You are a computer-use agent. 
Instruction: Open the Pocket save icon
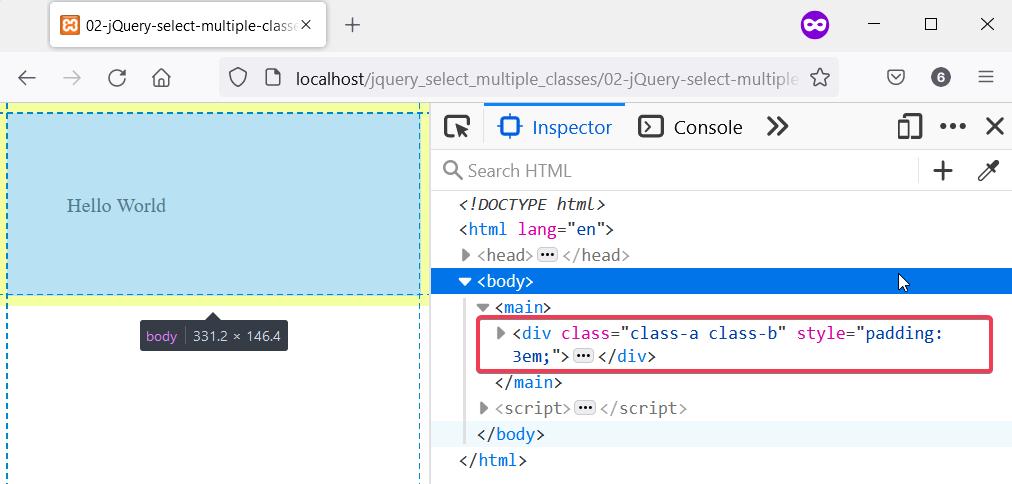tap(897, 78)
